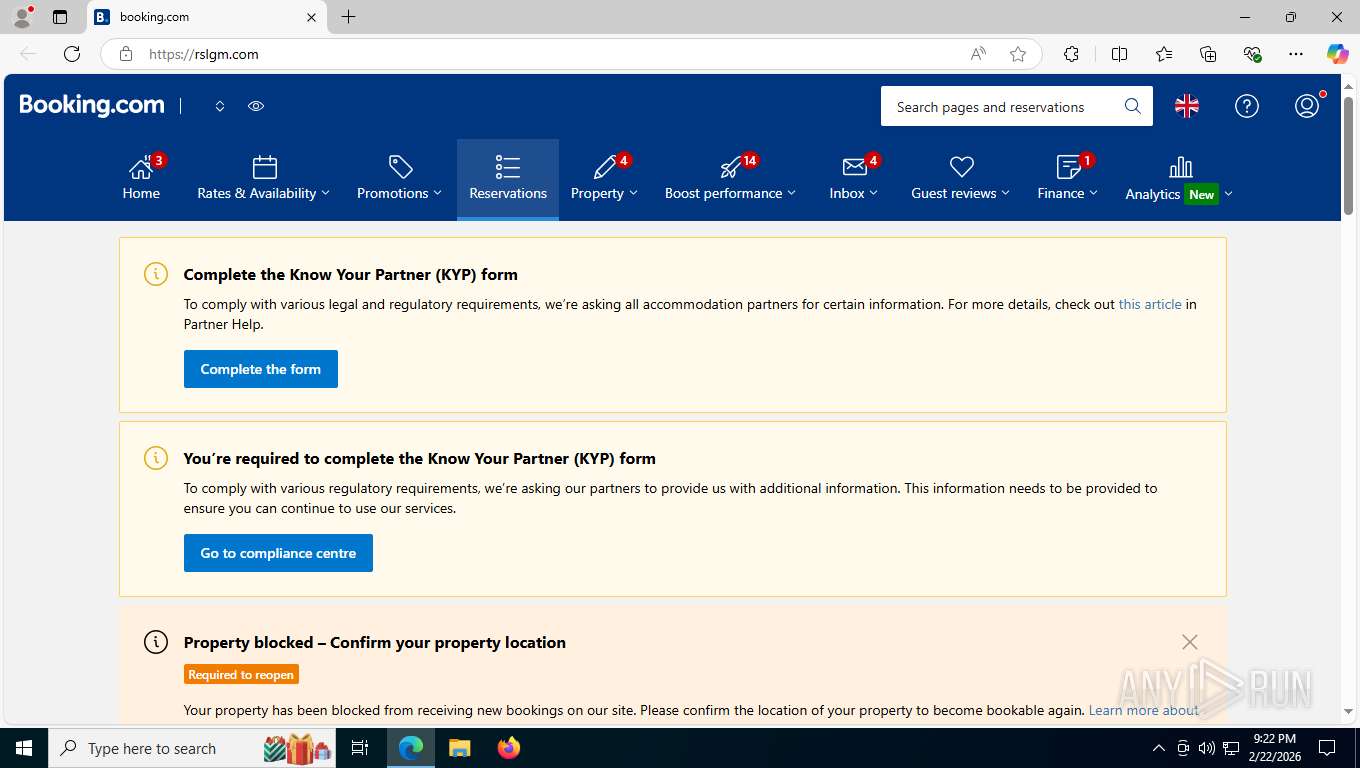Toggle the split screen icon
Image resolution: width=1360 pixels, height=768 pixels.
pos(1119,54)
